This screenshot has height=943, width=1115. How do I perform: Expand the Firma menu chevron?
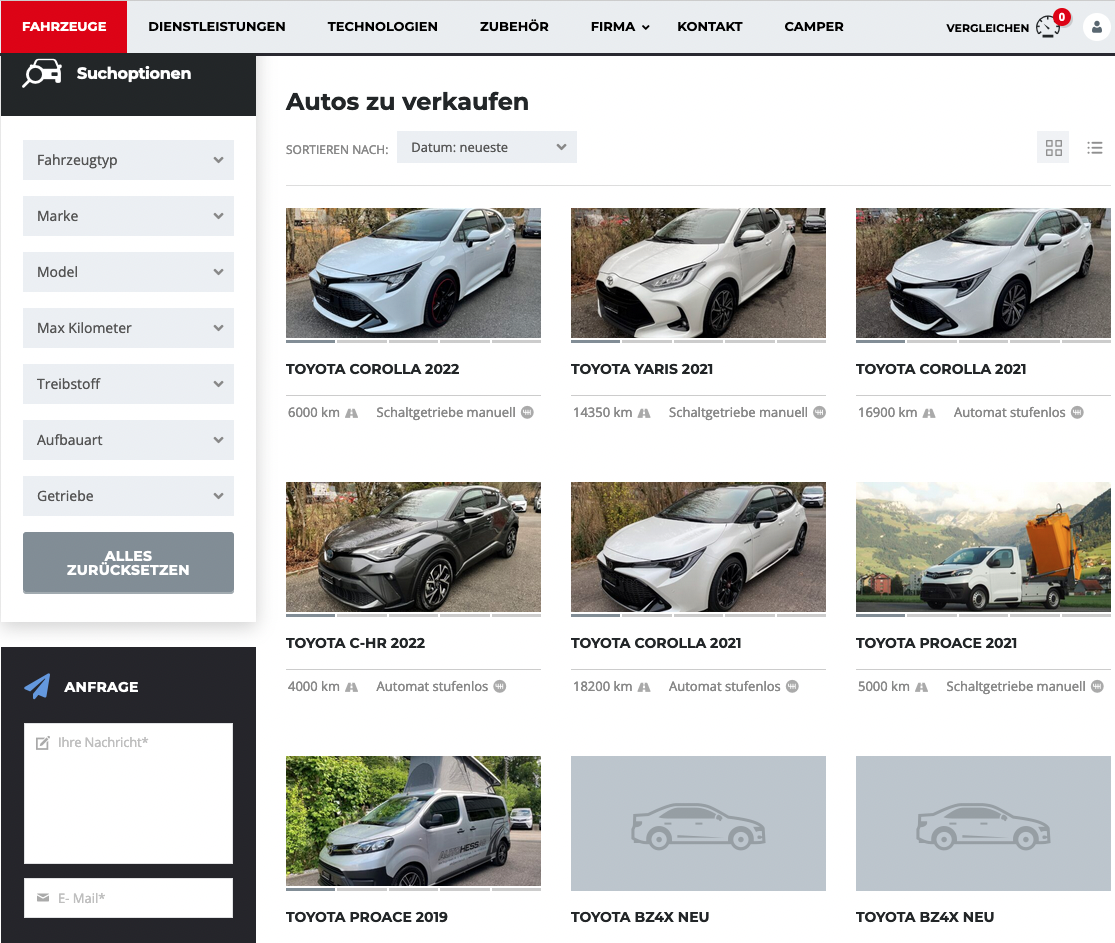(646, 27)
